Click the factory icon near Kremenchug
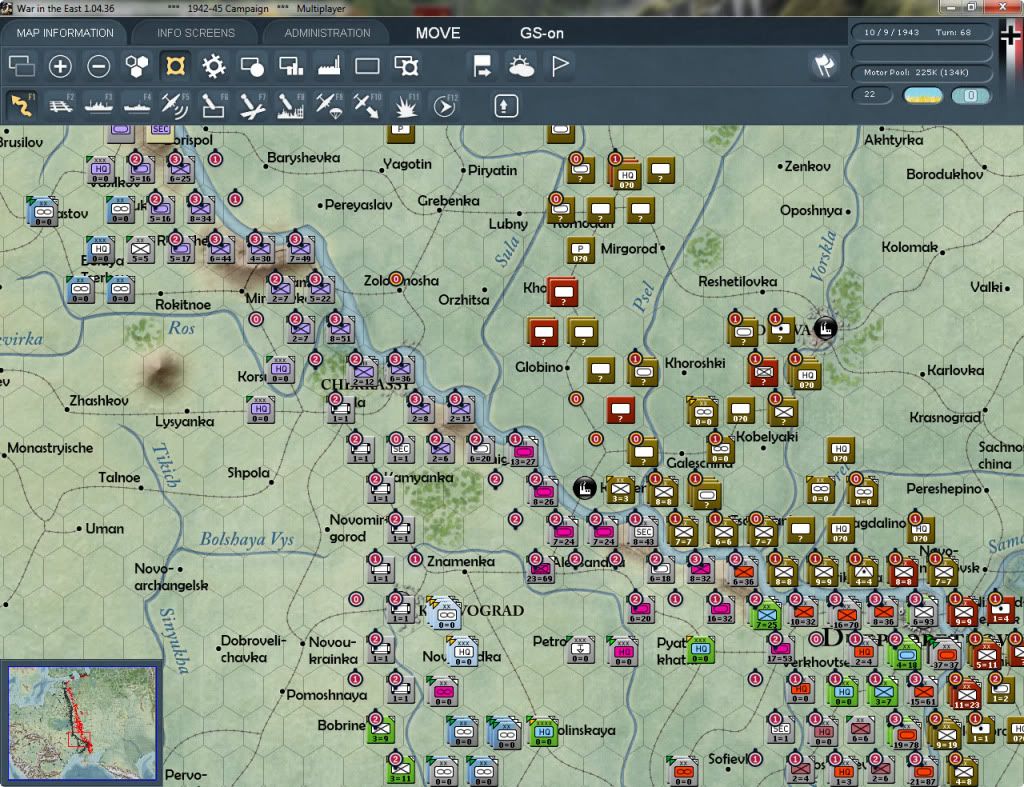 click(x=584, y=488)
